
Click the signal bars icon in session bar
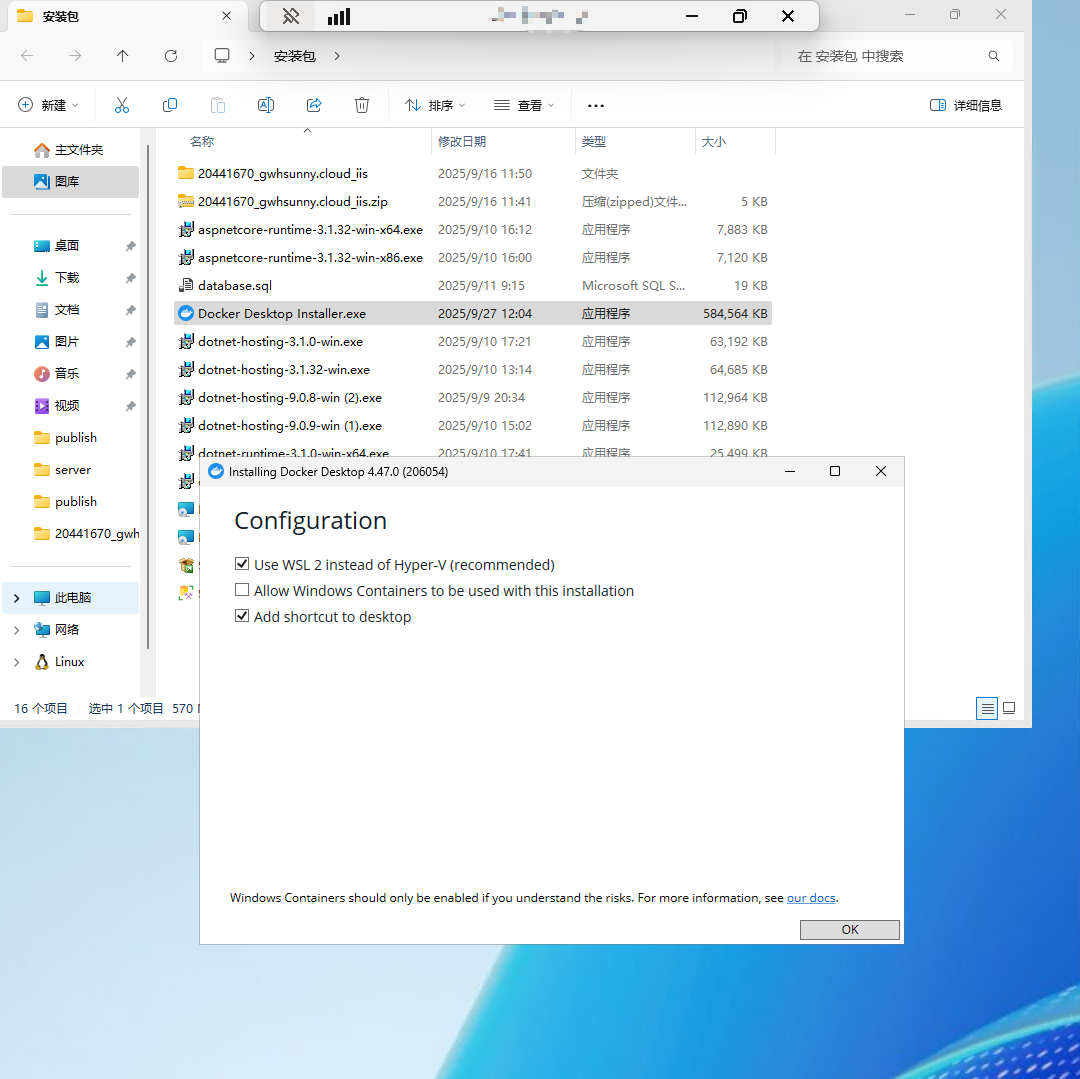339,16
